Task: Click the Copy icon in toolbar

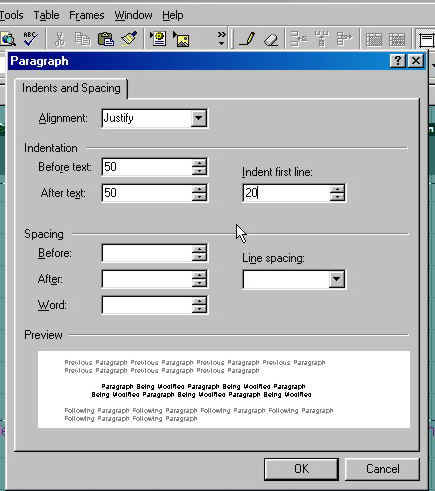Action: [82, 39]
